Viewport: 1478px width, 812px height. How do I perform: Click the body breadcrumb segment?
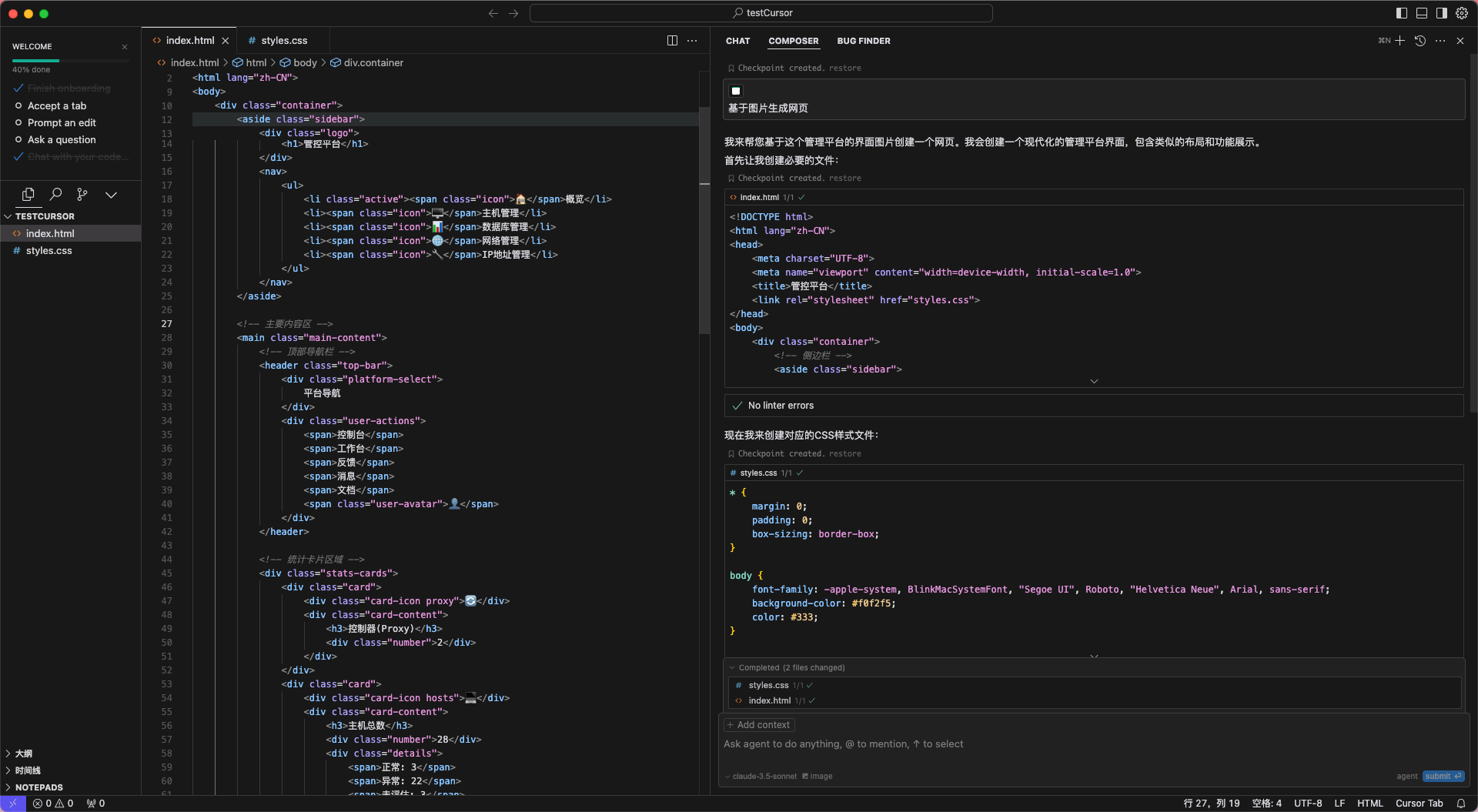click(305, 62)
